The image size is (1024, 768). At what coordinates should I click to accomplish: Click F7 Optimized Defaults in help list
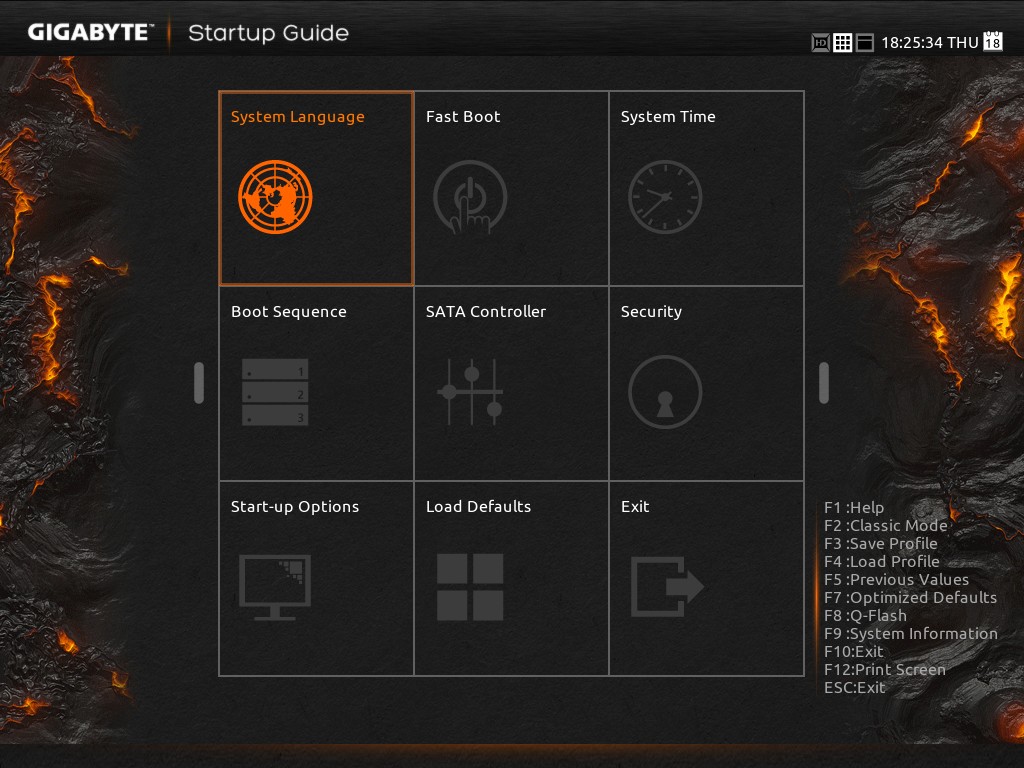[x=910, y=598]
